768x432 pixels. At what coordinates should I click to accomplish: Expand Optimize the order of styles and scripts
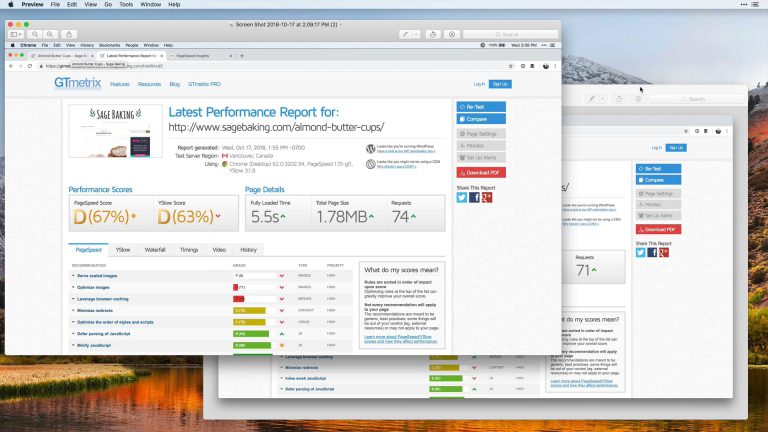coord(115,322)
